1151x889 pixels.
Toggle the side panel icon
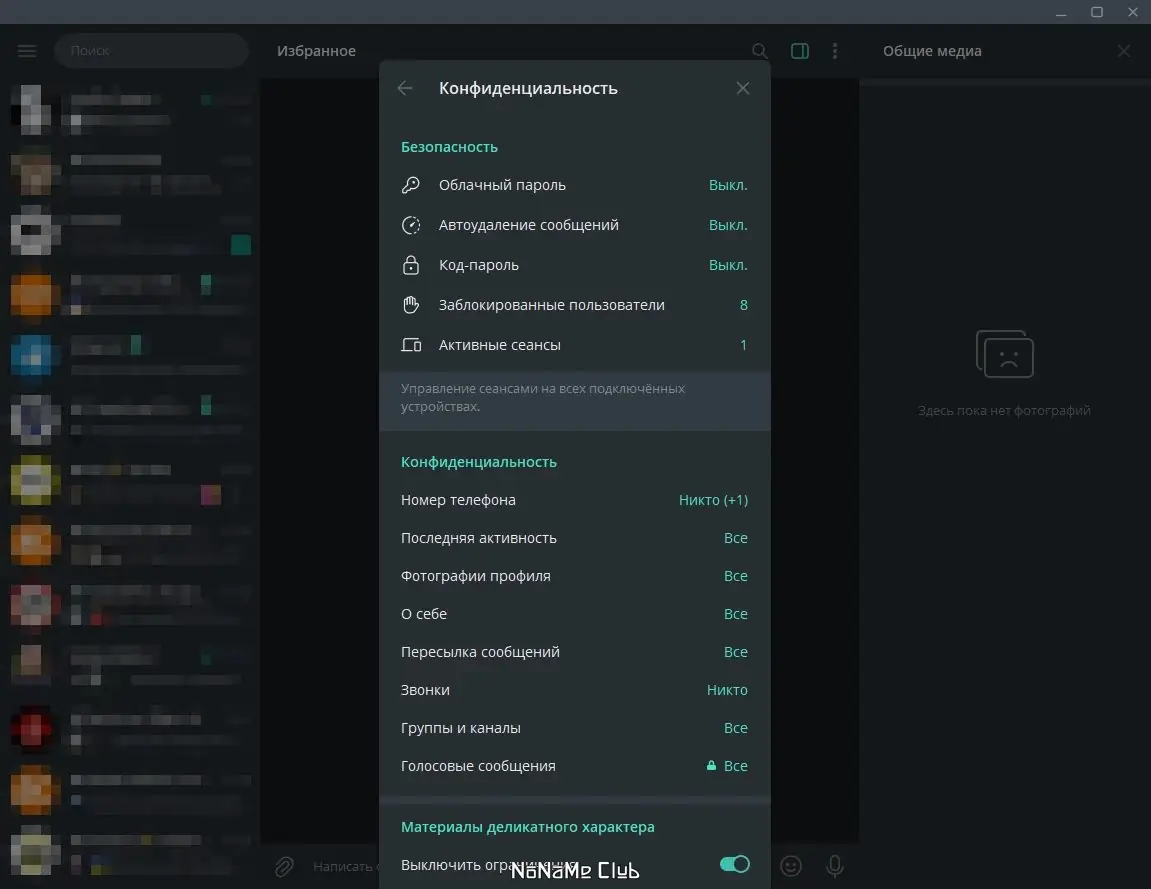tap(800, 51)
